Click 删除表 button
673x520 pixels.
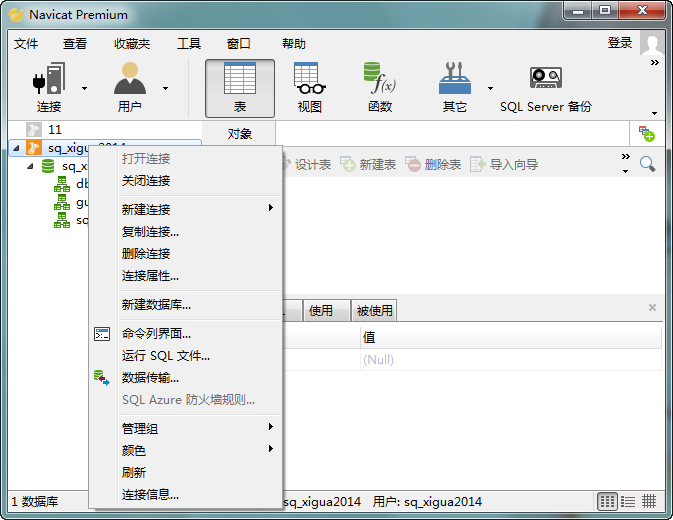(434, 164)
